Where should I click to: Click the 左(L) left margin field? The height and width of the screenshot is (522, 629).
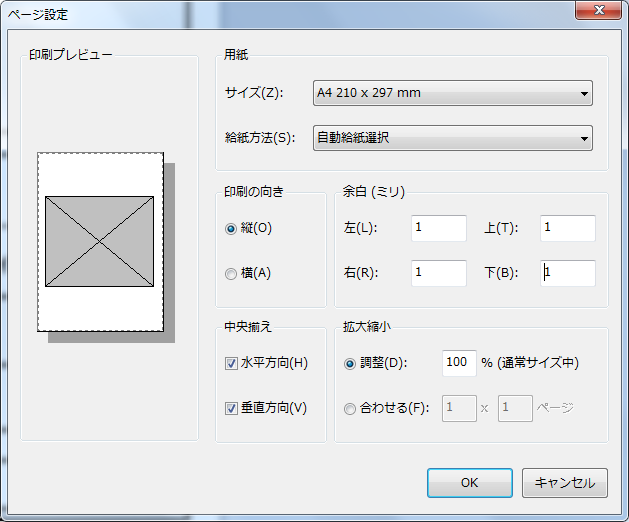(439, 228)
